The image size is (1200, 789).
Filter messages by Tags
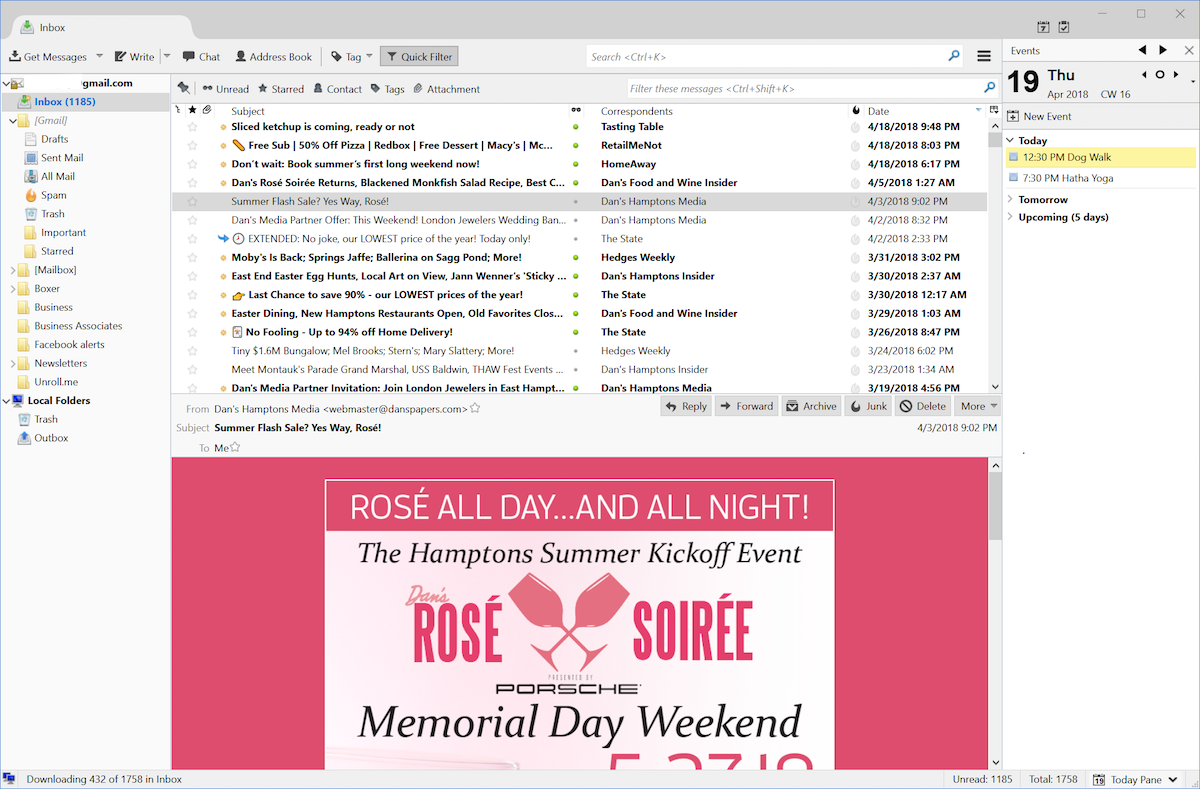tap(387, 89)
